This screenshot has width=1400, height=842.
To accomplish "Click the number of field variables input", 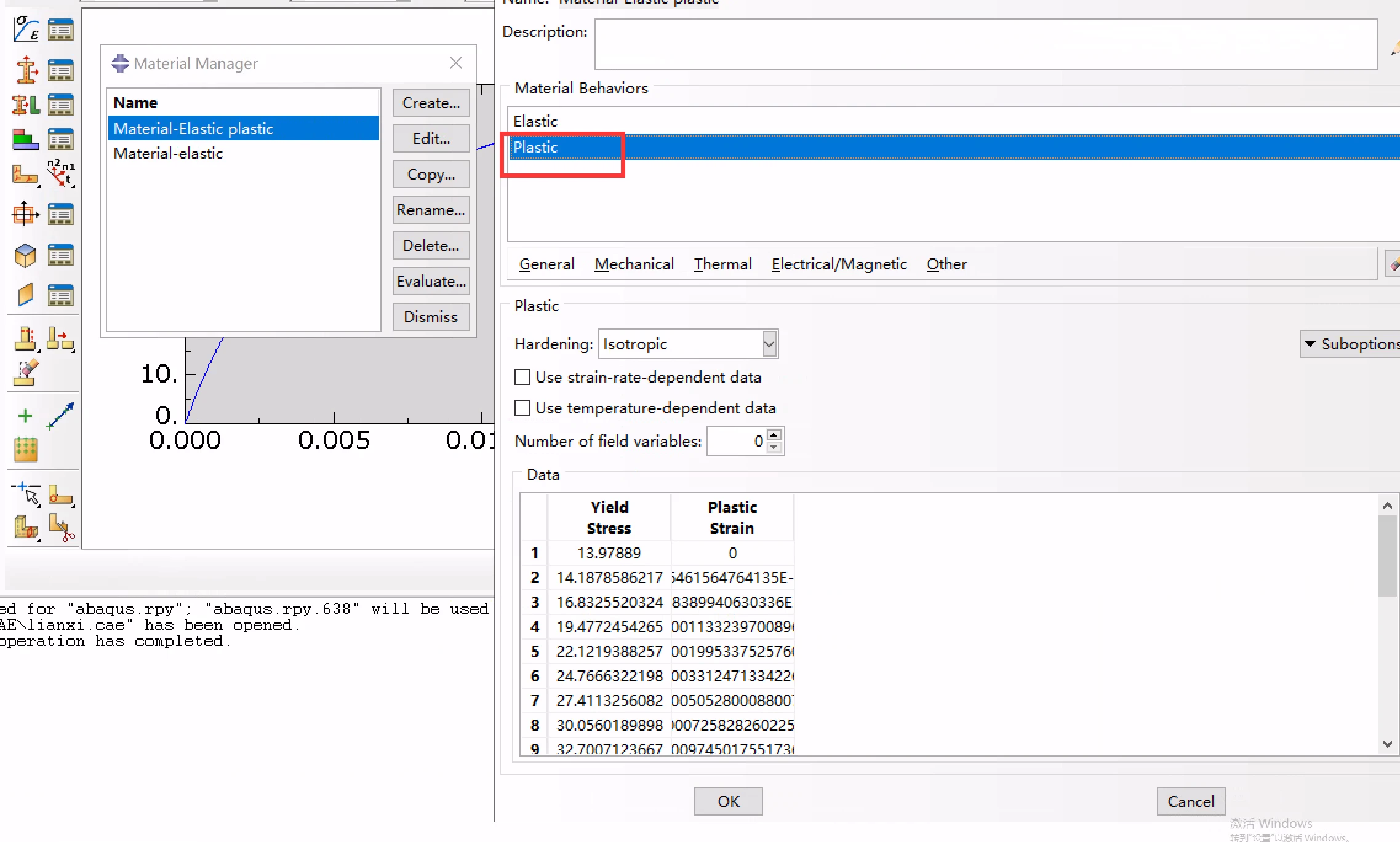I will click(x=737, y=441).
